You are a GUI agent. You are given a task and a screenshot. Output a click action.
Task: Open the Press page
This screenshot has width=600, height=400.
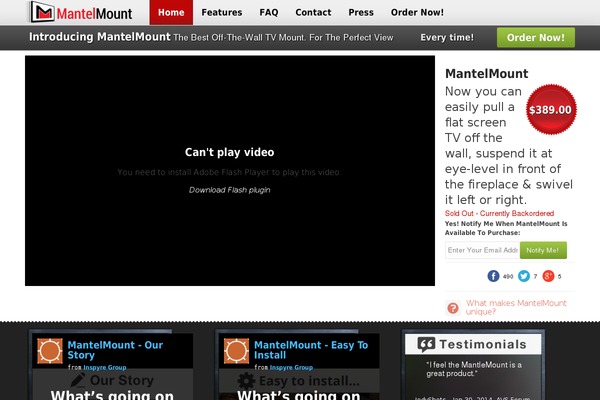(x=361, y=13)
